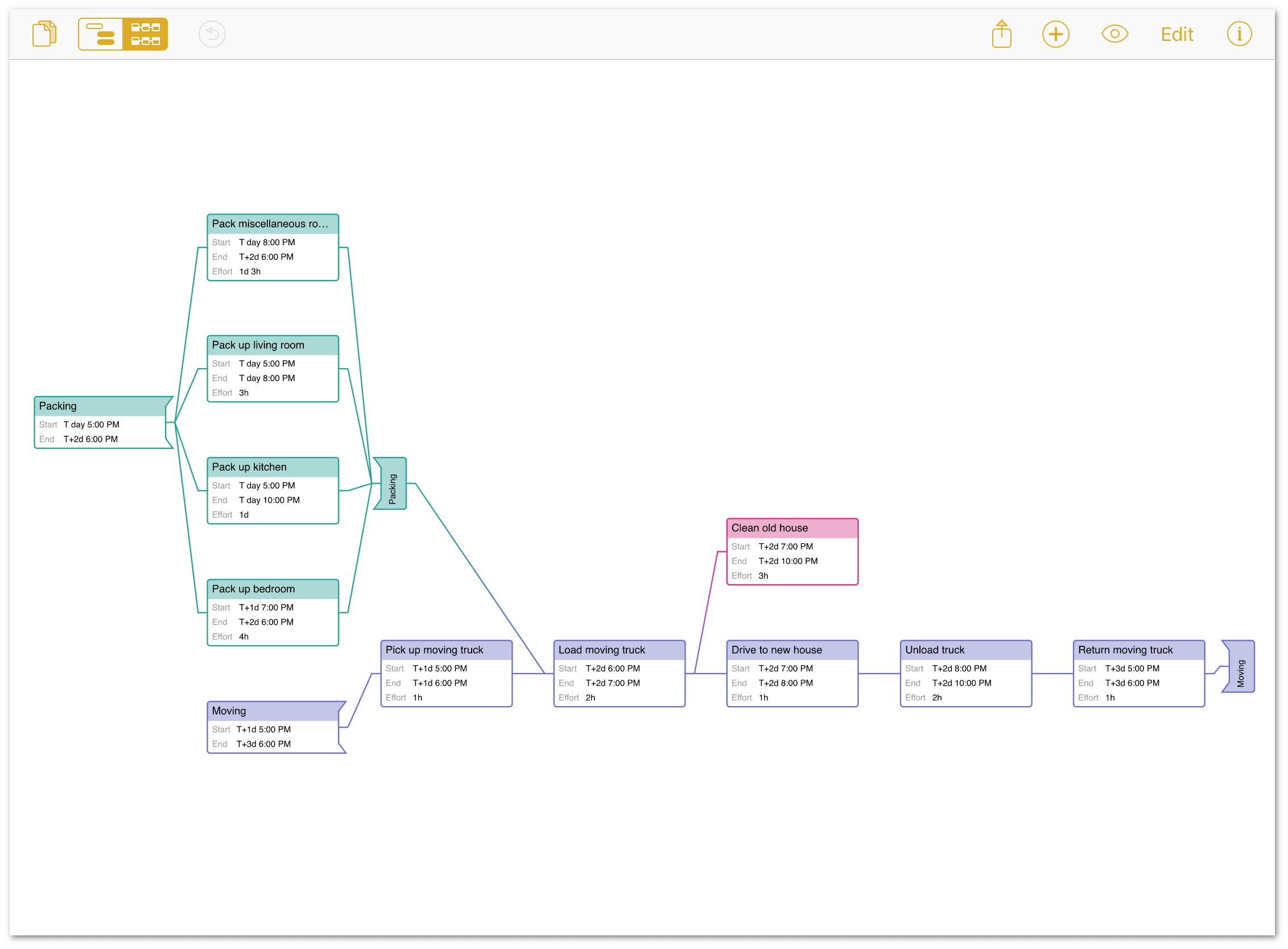Click Load moving truck start 'T+2d 6:00 PM'
Viewport: 1288px width, 949px height.
[x=613, y=668]
